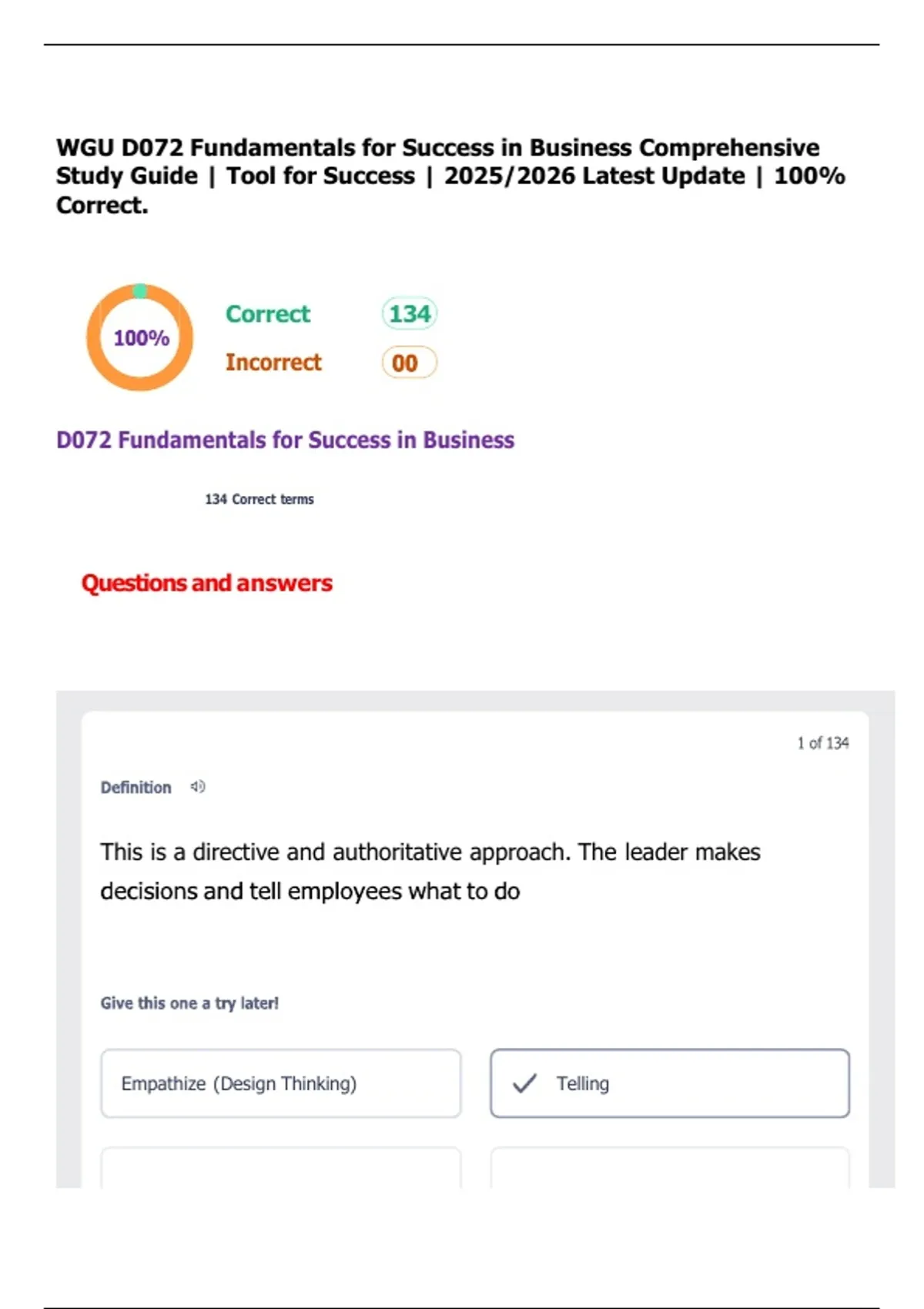Image resolution: width=924 pixels, height=1309 pixels.
Task: Click the Definition label
Action: pyautogui.click(x=136, y=788)
